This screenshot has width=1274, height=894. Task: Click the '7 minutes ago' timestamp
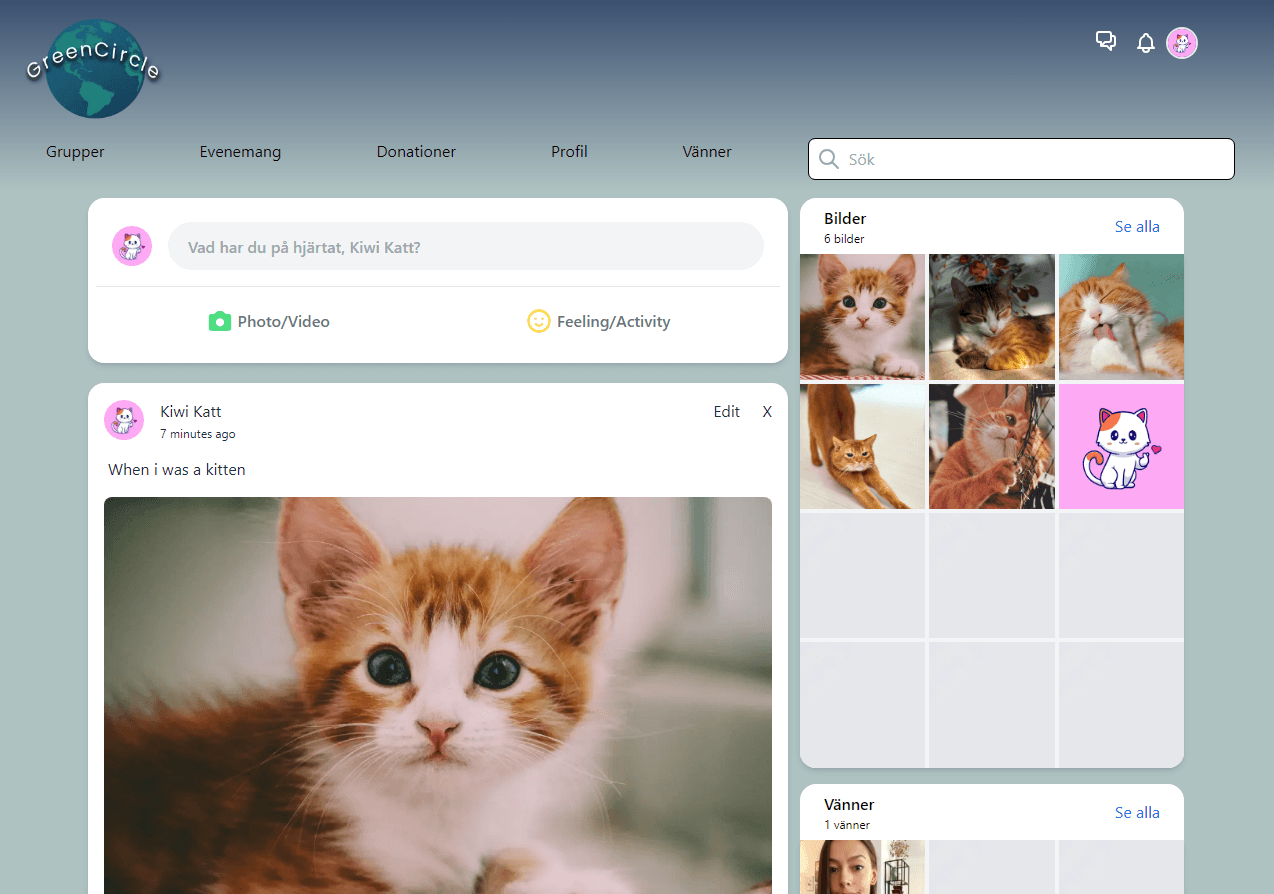tap(198, 434)
